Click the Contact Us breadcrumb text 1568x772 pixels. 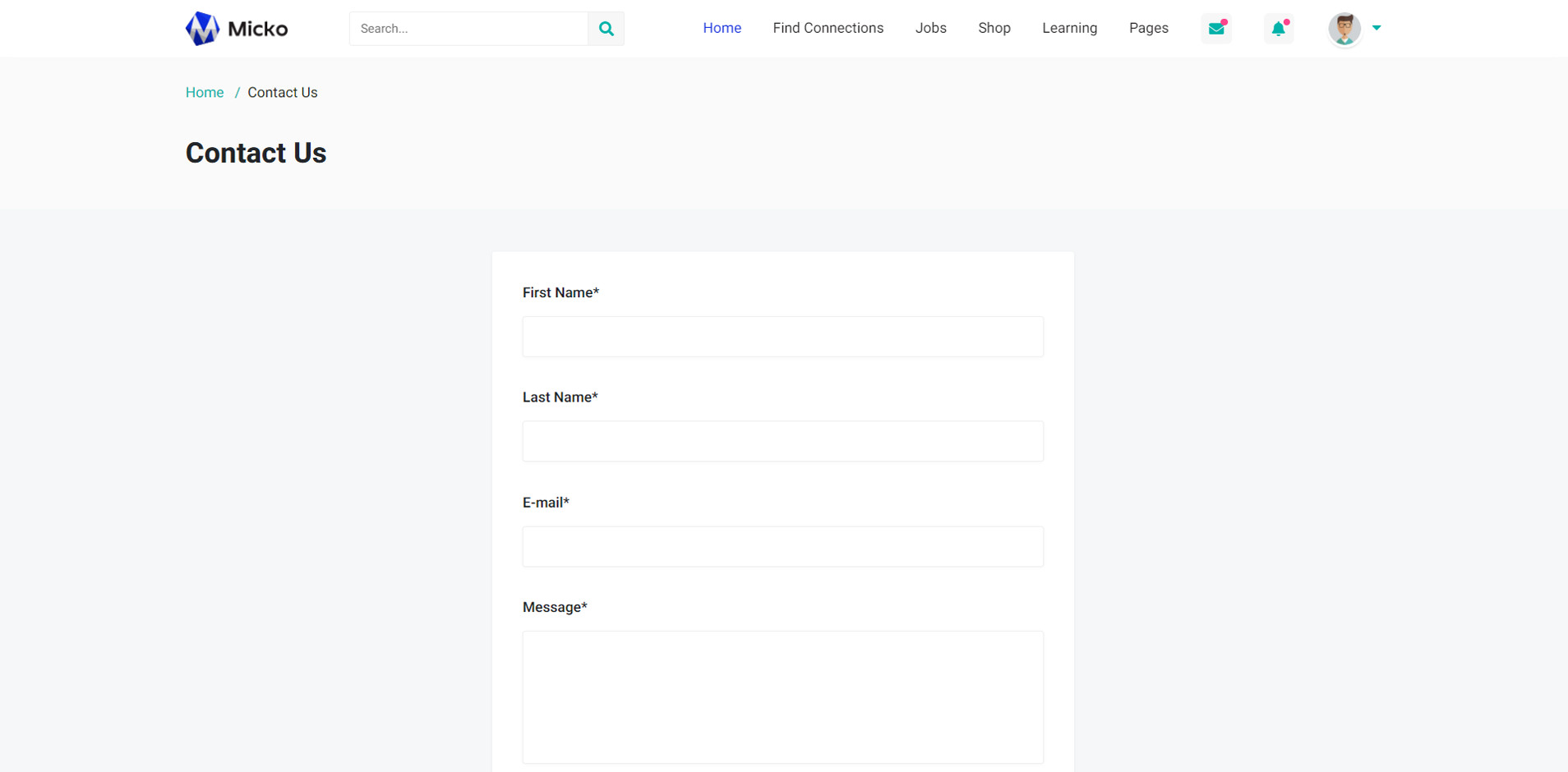coord(282,93)
